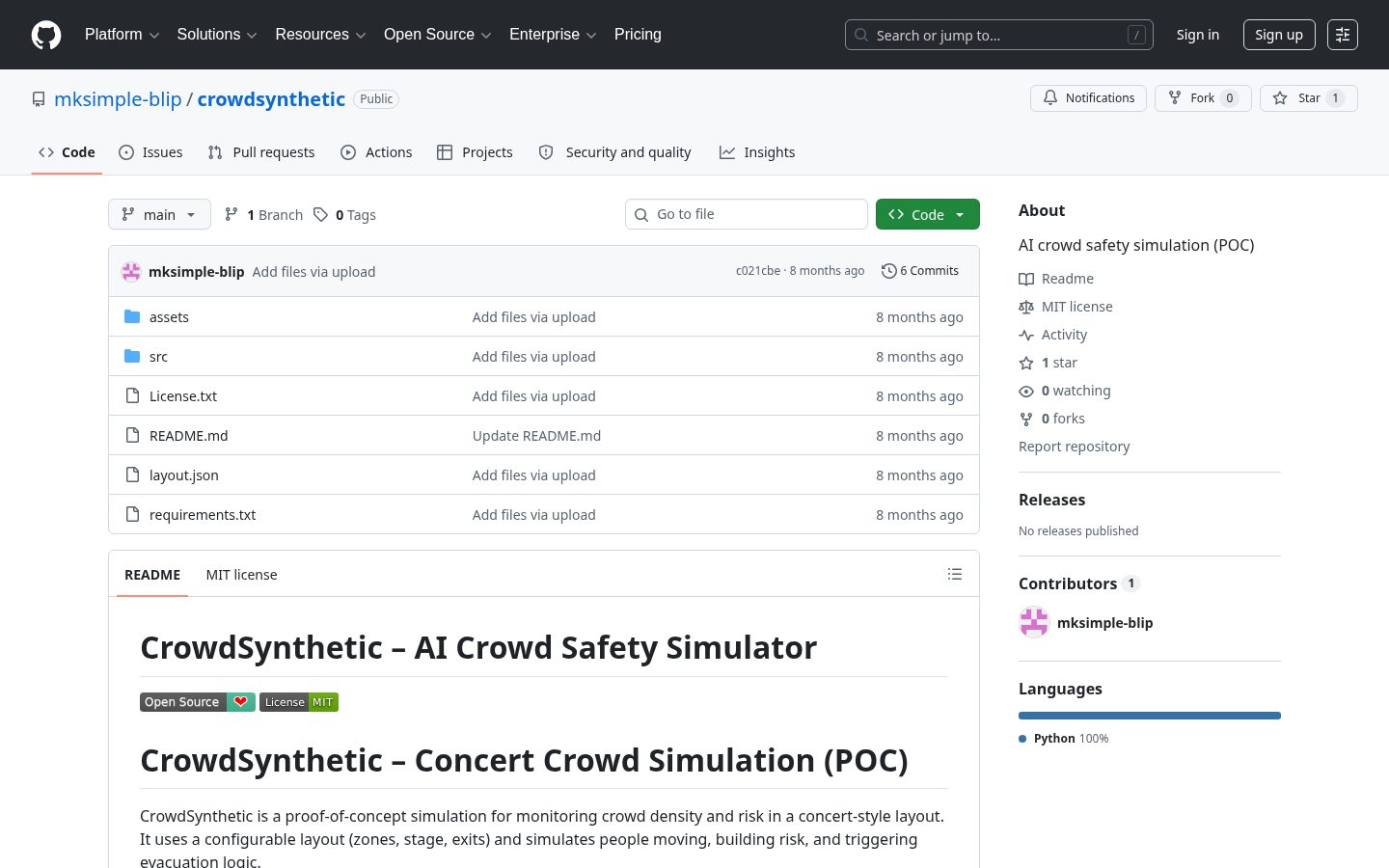The image size is (1389, 868).
Task: Open the src folder
Action: (x=158, y=357)
